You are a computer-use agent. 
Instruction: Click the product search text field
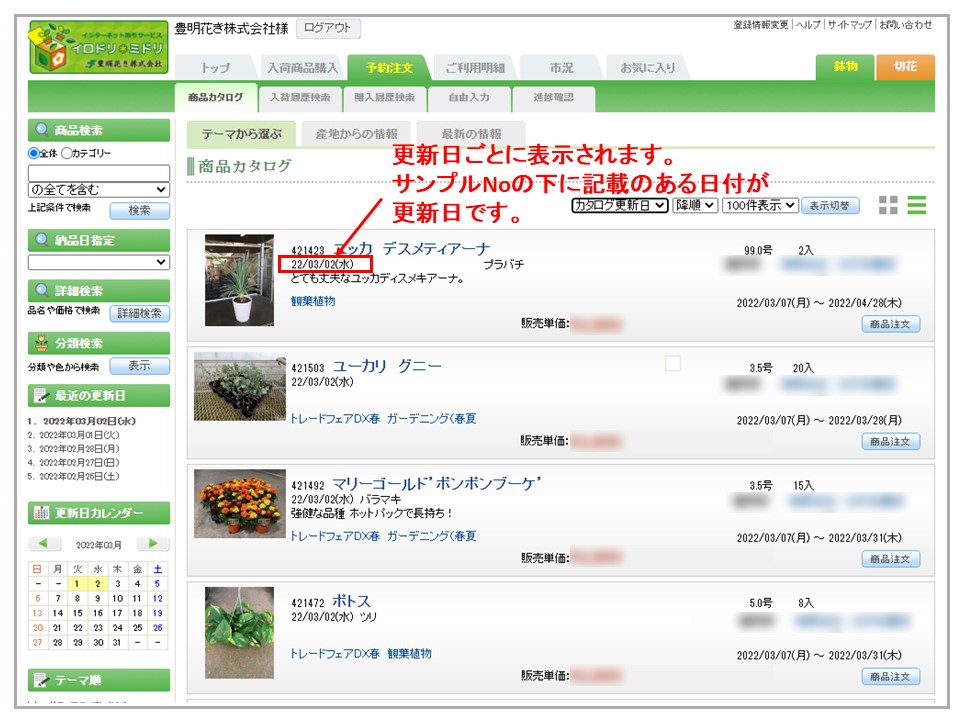(98, 173)
